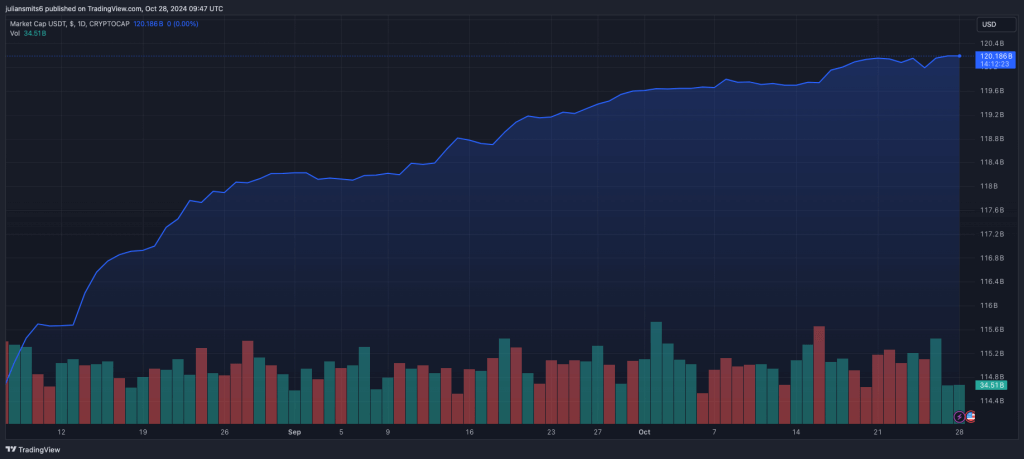Click the US flag economic event icon
Image resolution: width=1024 pixels, height=459 pixels.
(970, 416)
